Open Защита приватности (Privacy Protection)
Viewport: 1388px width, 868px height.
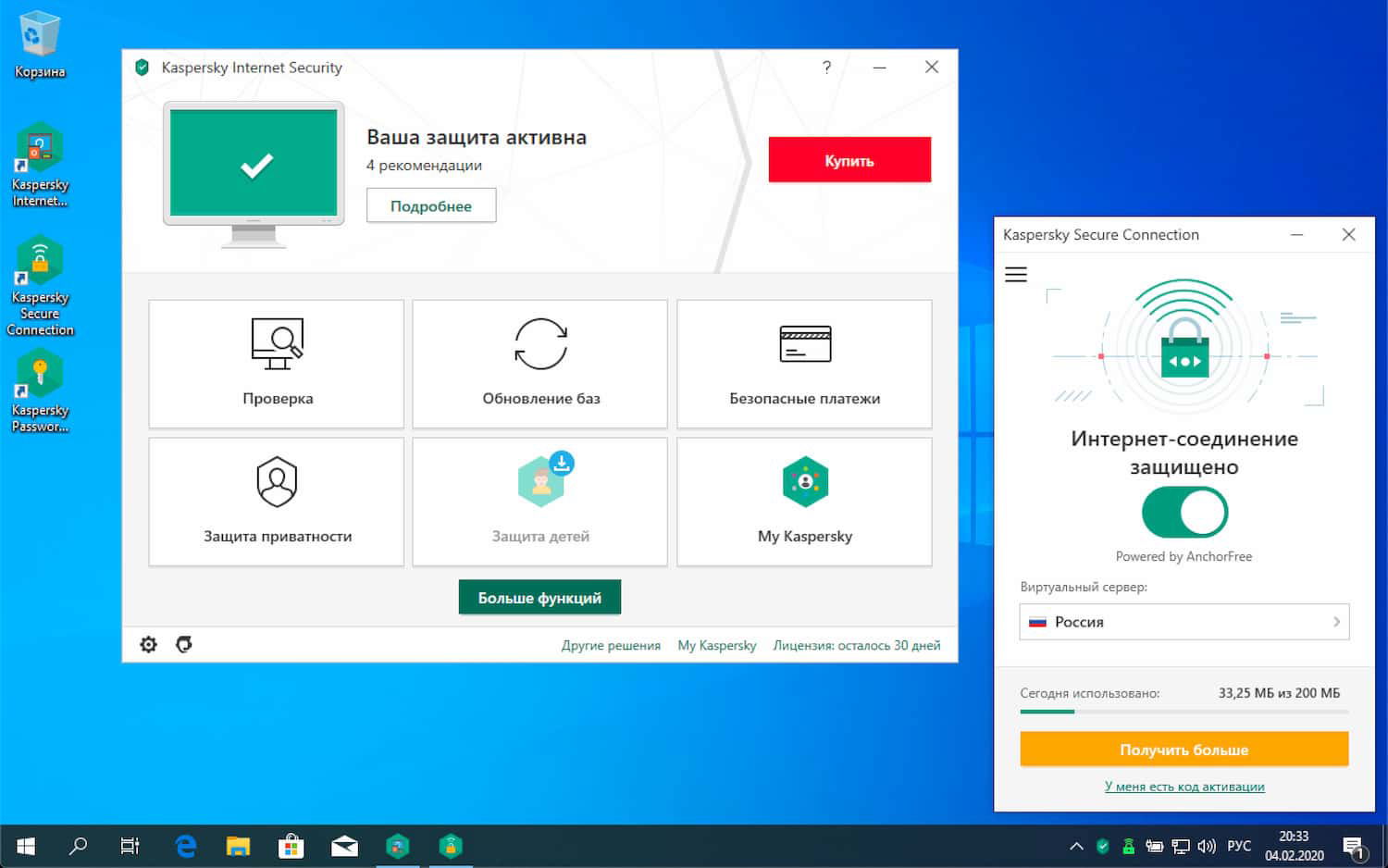(275, 501)
